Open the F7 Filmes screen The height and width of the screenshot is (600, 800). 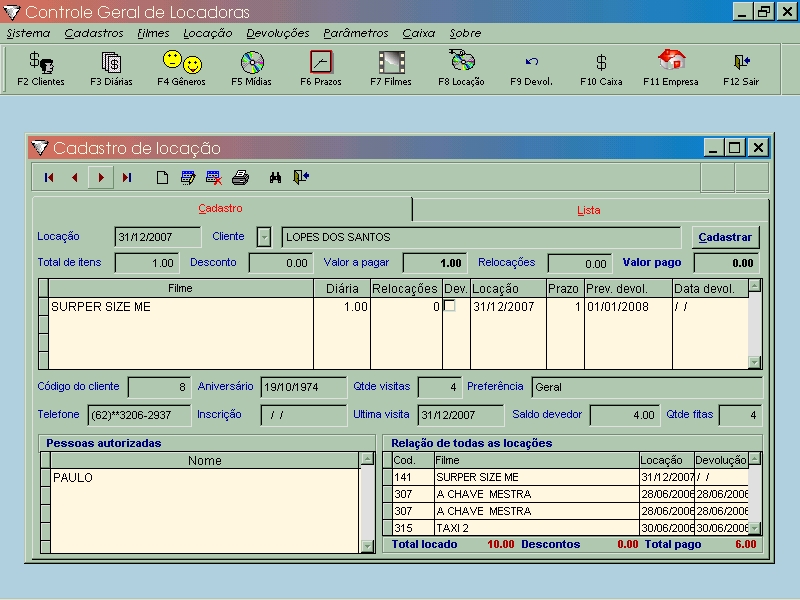[391, 68]
